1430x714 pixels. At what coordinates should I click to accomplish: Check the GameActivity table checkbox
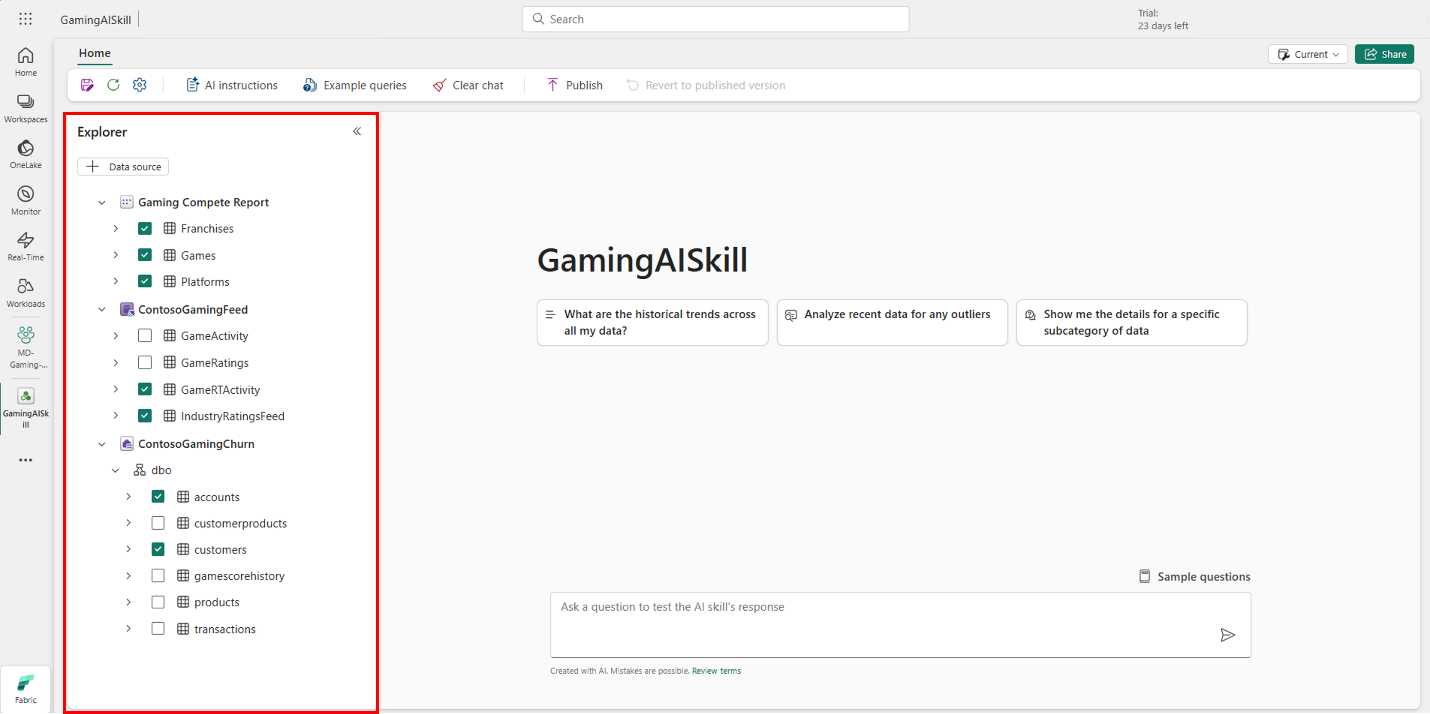tap(145, 336)
